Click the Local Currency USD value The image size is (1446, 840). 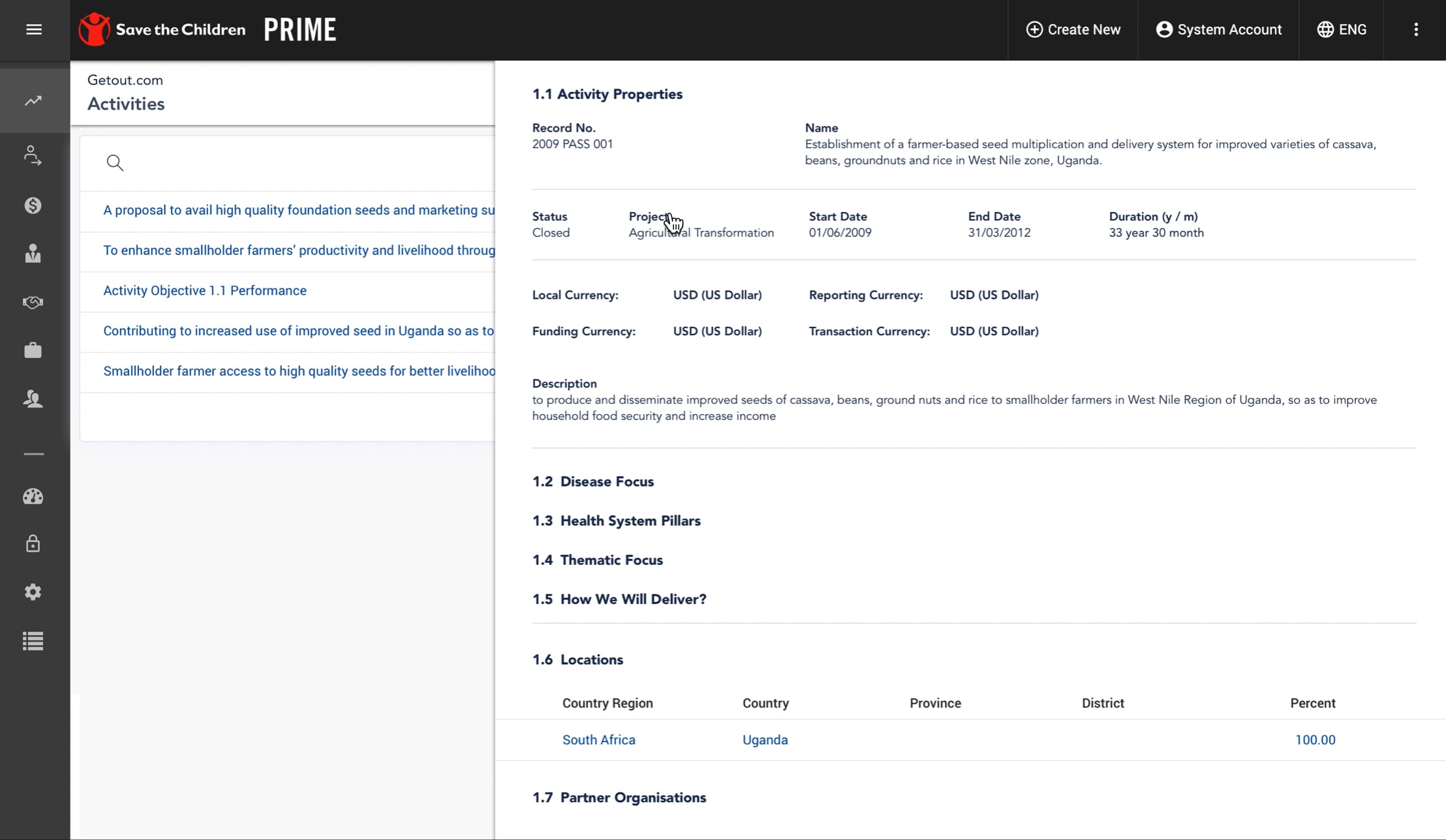click(717, 295)
